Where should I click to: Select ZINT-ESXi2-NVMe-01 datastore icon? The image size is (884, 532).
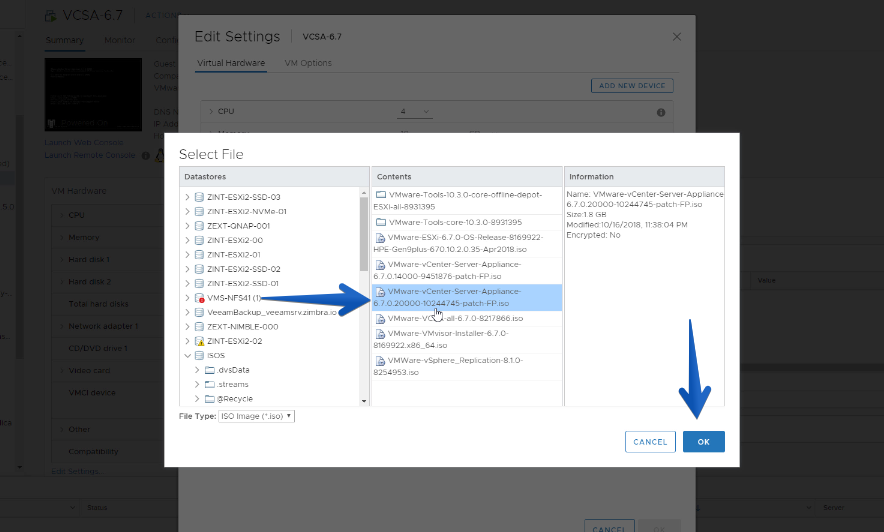(x=199, y=211)
